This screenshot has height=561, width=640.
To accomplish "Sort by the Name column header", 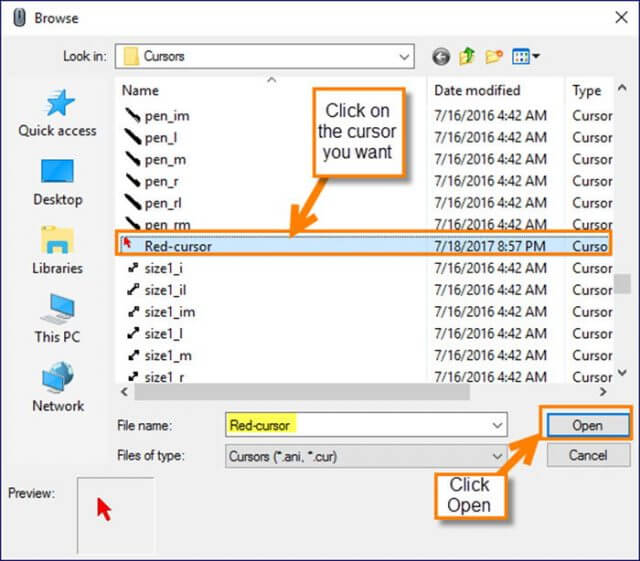I will point(140,90).
